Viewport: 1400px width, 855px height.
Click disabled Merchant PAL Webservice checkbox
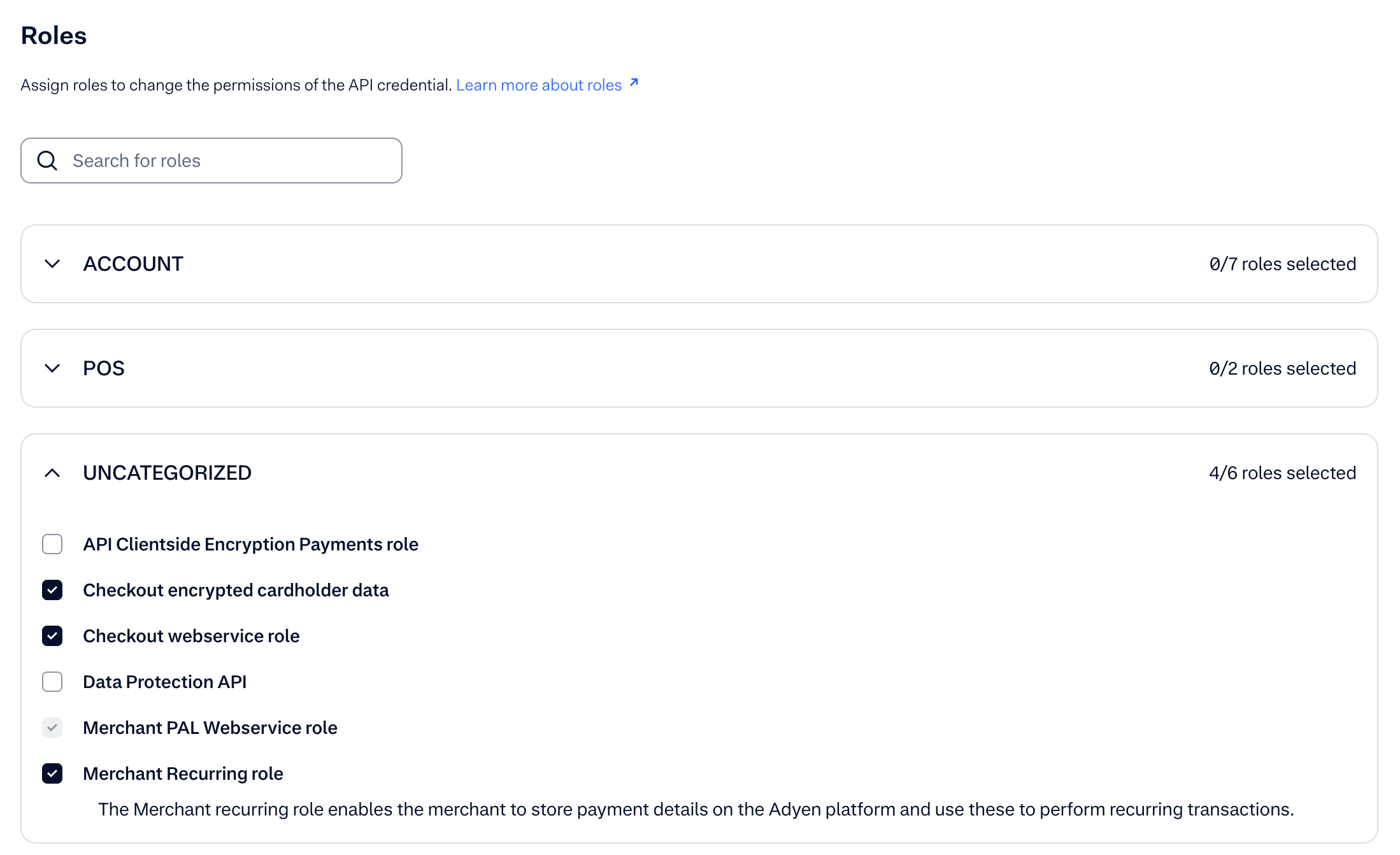52,728
